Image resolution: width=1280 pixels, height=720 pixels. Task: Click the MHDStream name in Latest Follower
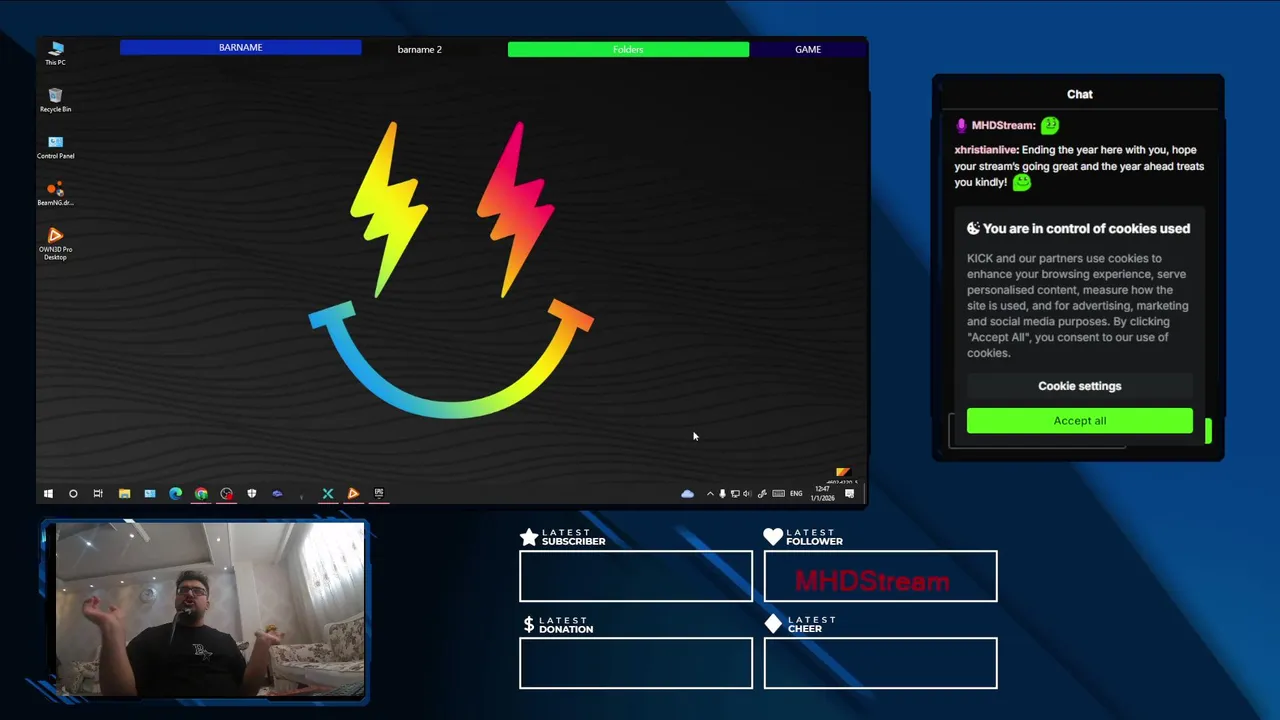point(872,581)
